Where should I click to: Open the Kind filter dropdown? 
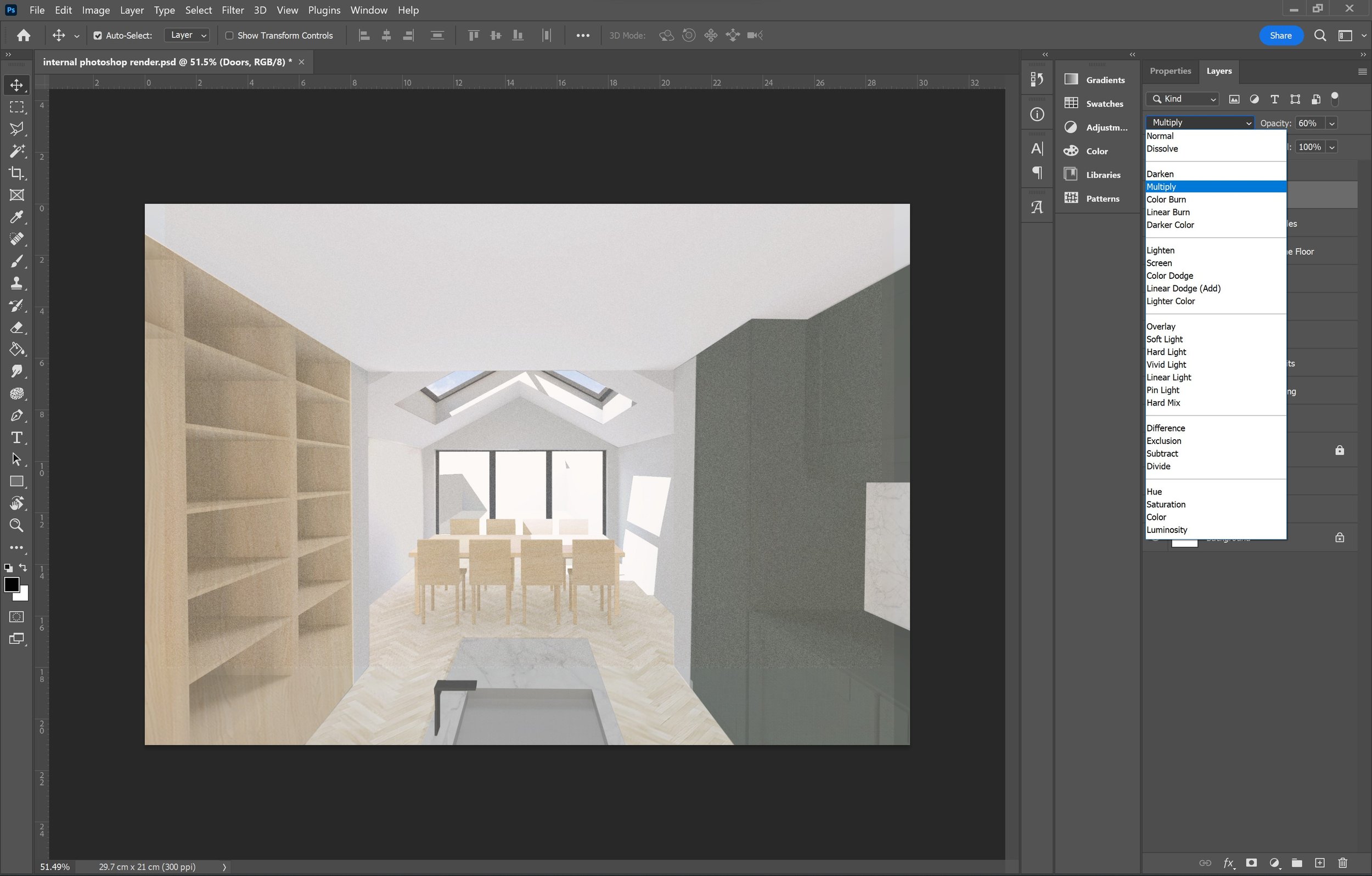[1182, 99]
